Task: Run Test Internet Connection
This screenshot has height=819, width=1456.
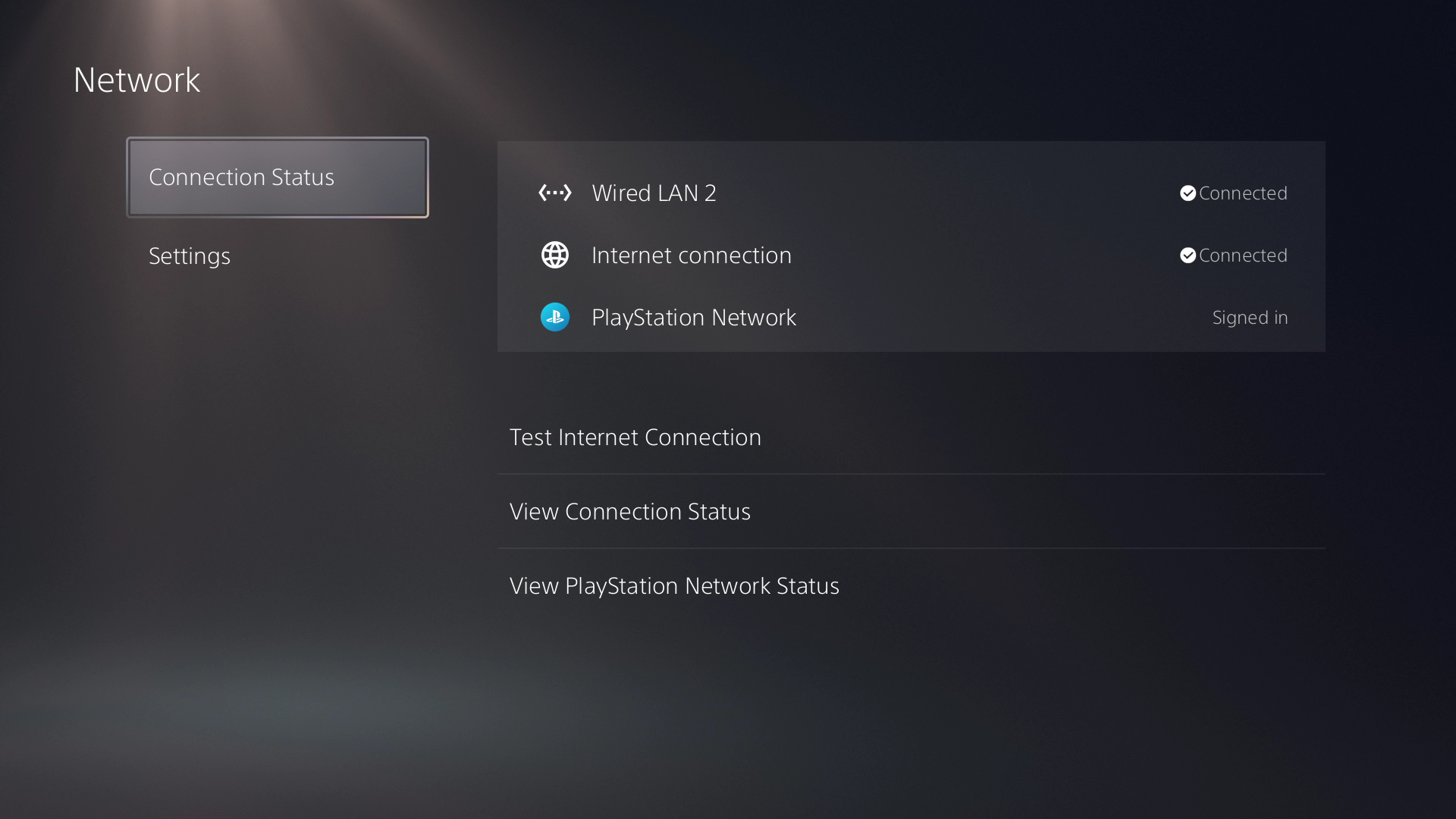Action: 635,438
